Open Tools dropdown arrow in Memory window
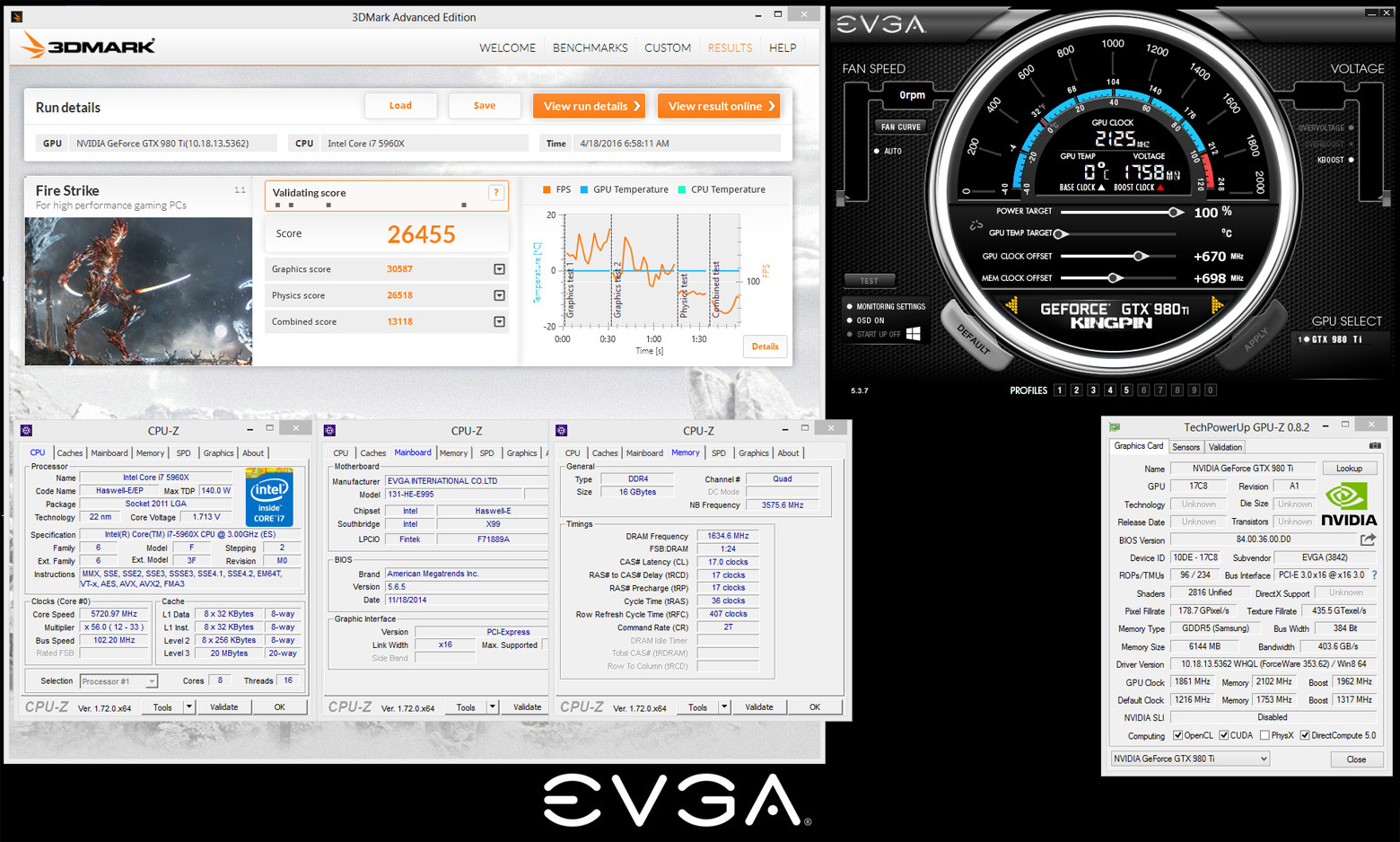Image resolution: width=1400 pixels, height=842 pixels. tap(723, 707)
